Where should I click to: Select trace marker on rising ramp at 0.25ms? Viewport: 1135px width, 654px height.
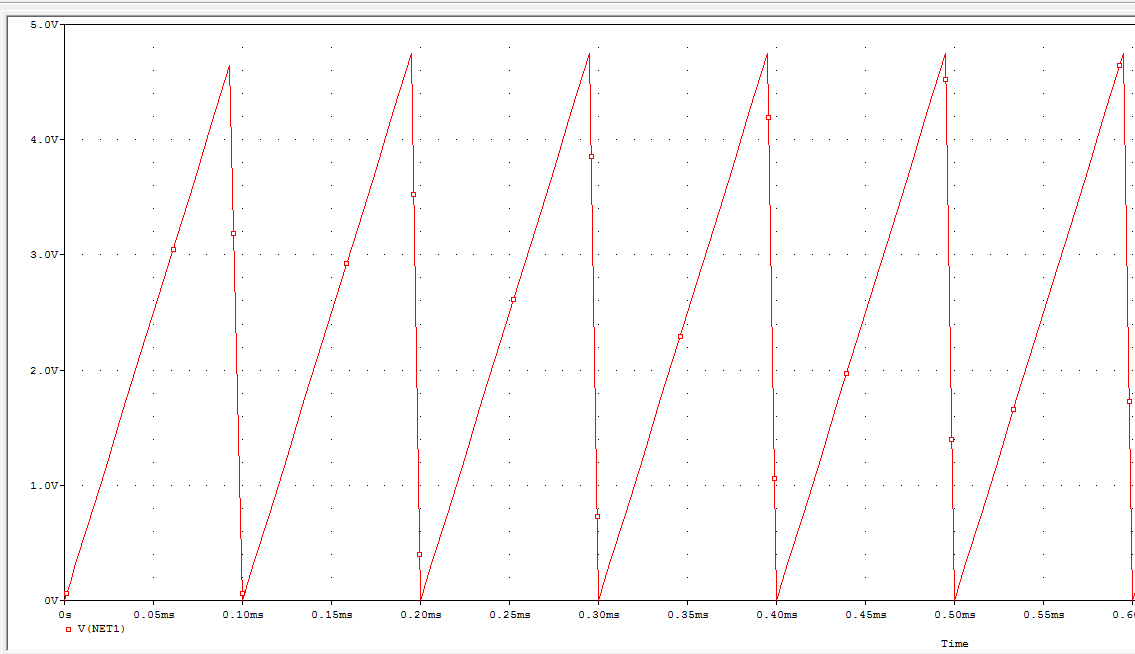(x=513, y=299)
